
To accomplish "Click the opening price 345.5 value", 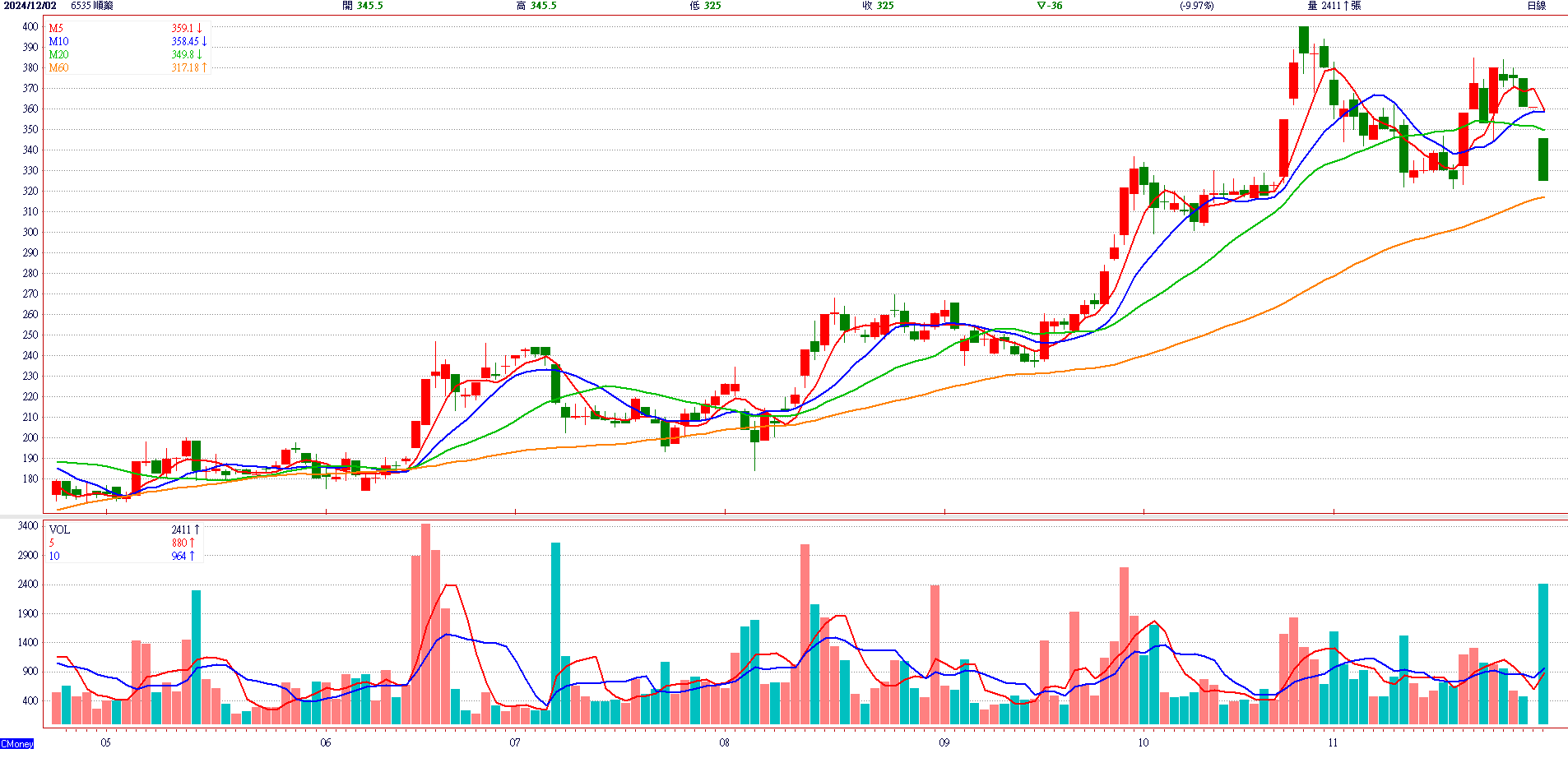I will pos(369,6).
